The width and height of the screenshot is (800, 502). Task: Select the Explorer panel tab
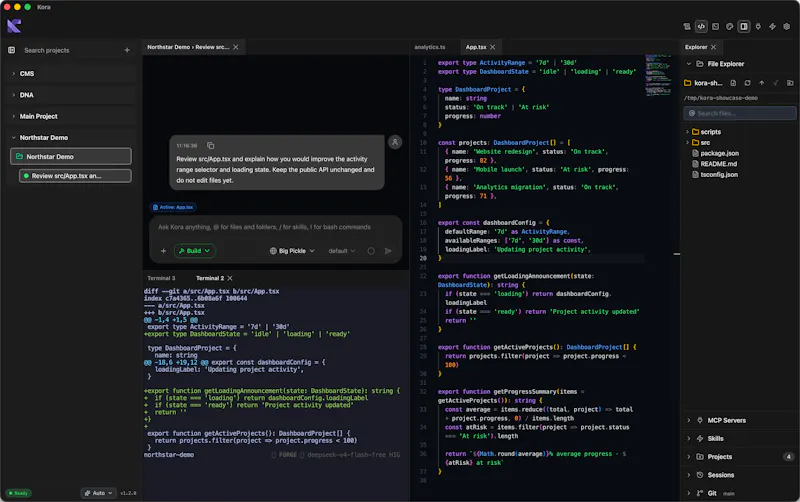696,47
